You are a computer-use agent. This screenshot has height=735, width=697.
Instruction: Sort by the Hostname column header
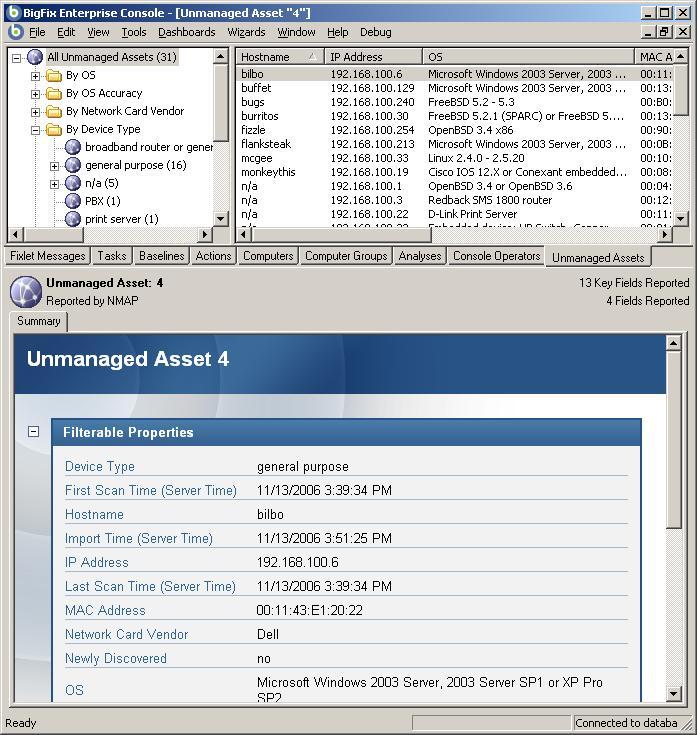click(x=280, y=57)
